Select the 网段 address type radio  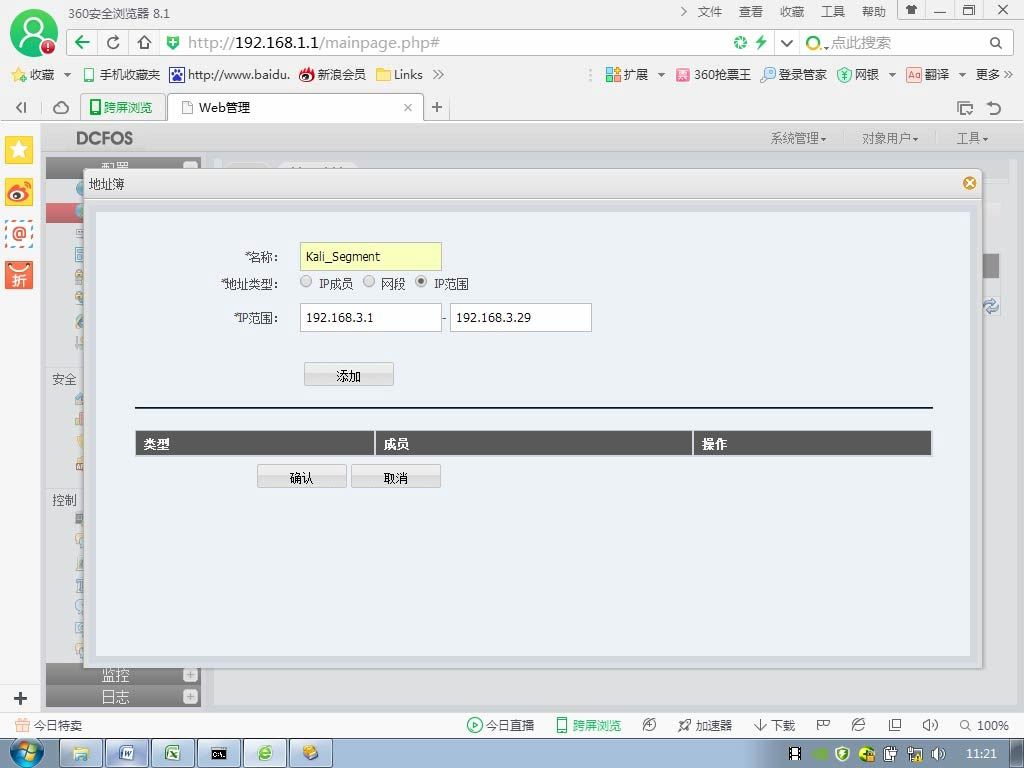pos(369,281)
